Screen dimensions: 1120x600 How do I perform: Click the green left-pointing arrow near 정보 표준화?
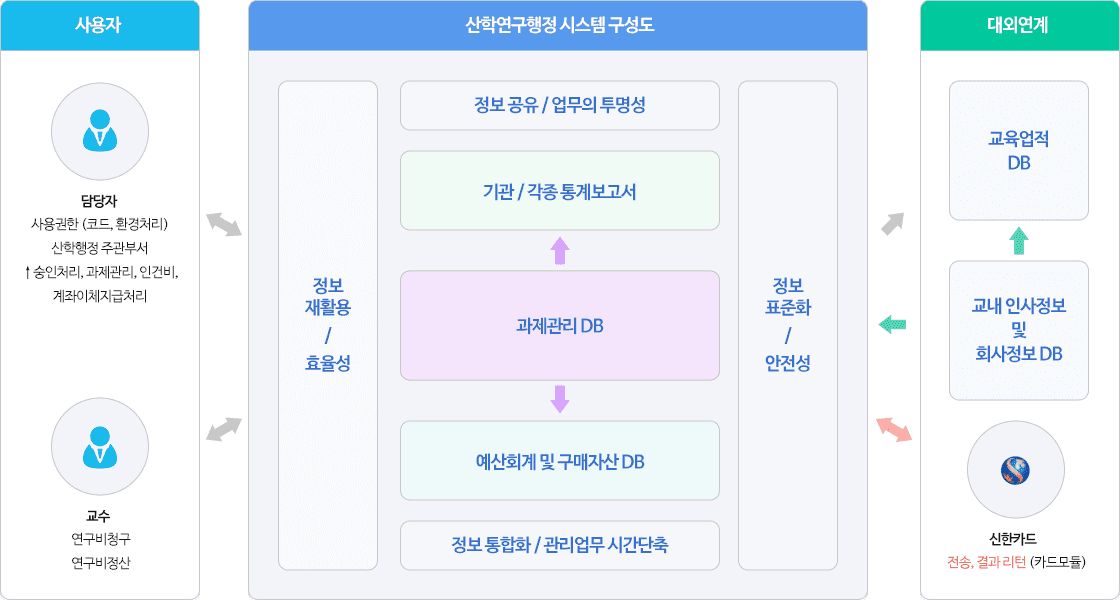coord(892,323)
